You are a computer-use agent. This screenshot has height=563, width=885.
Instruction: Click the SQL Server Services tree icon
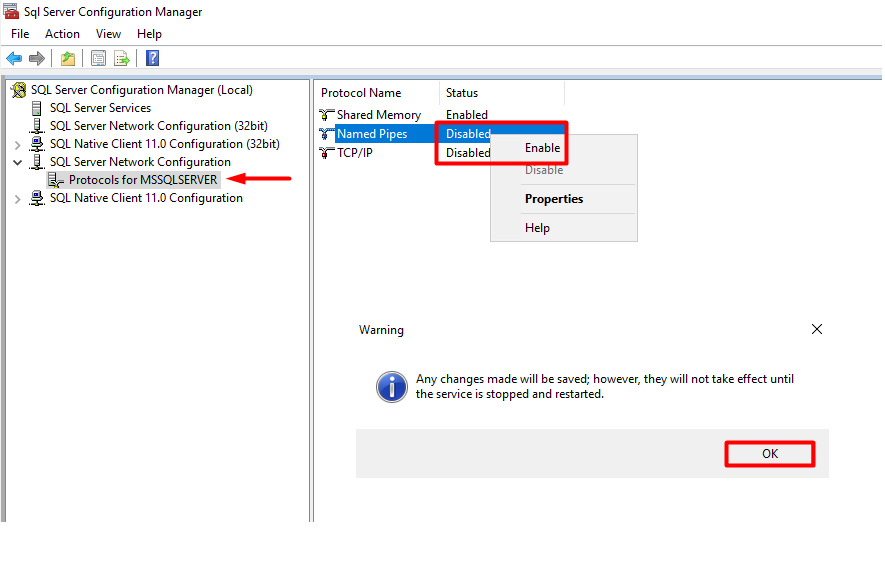[x=37, y=108]
